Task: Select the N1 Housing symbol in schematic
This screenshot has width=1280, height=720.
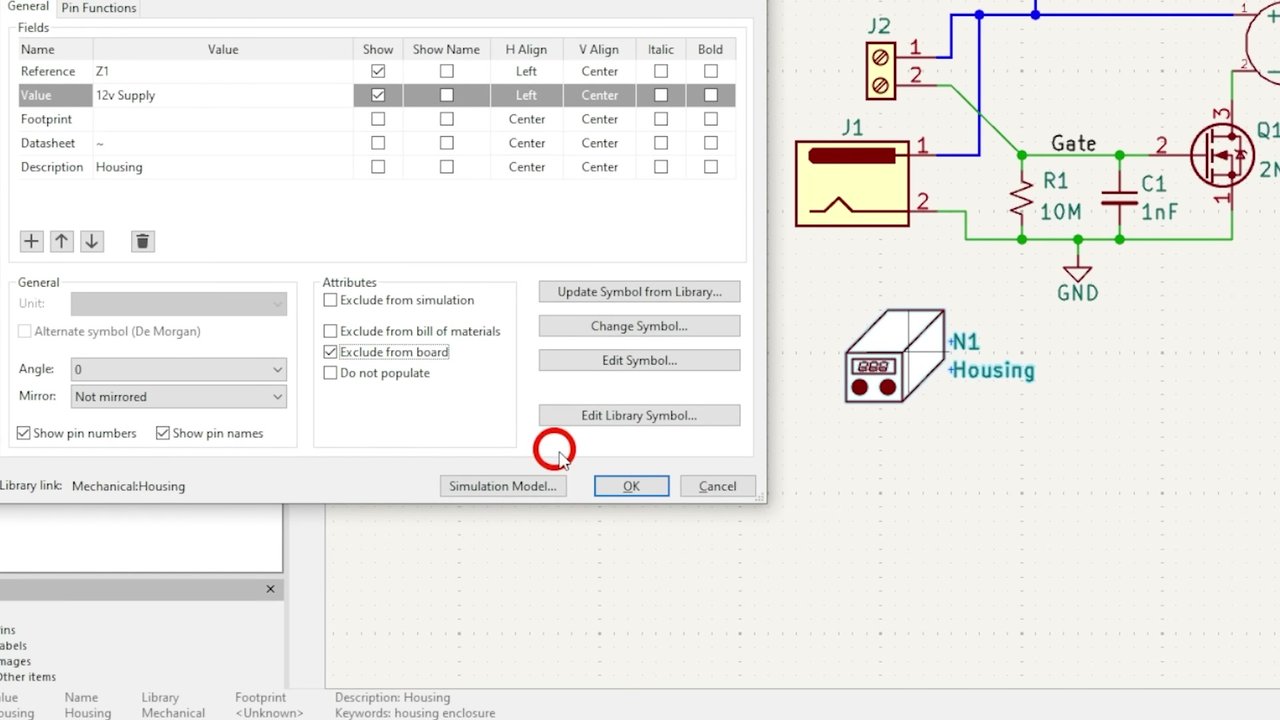Action: click(x=895, y=356)
